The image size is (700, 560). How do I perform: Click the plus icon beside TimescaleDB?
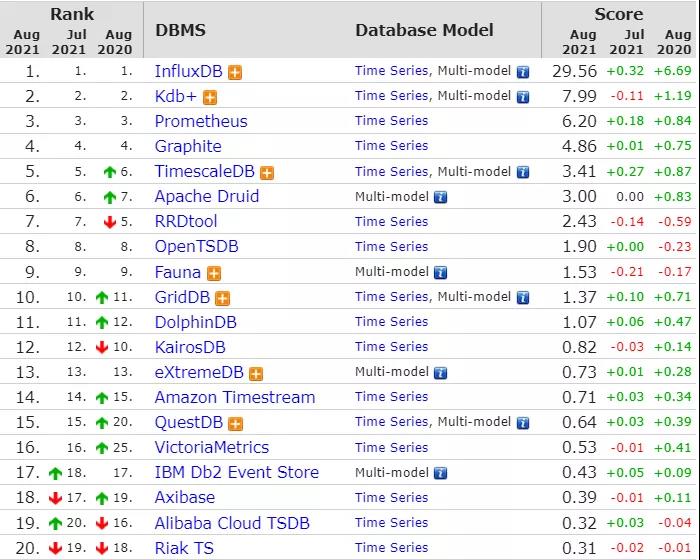coord(267,172)
